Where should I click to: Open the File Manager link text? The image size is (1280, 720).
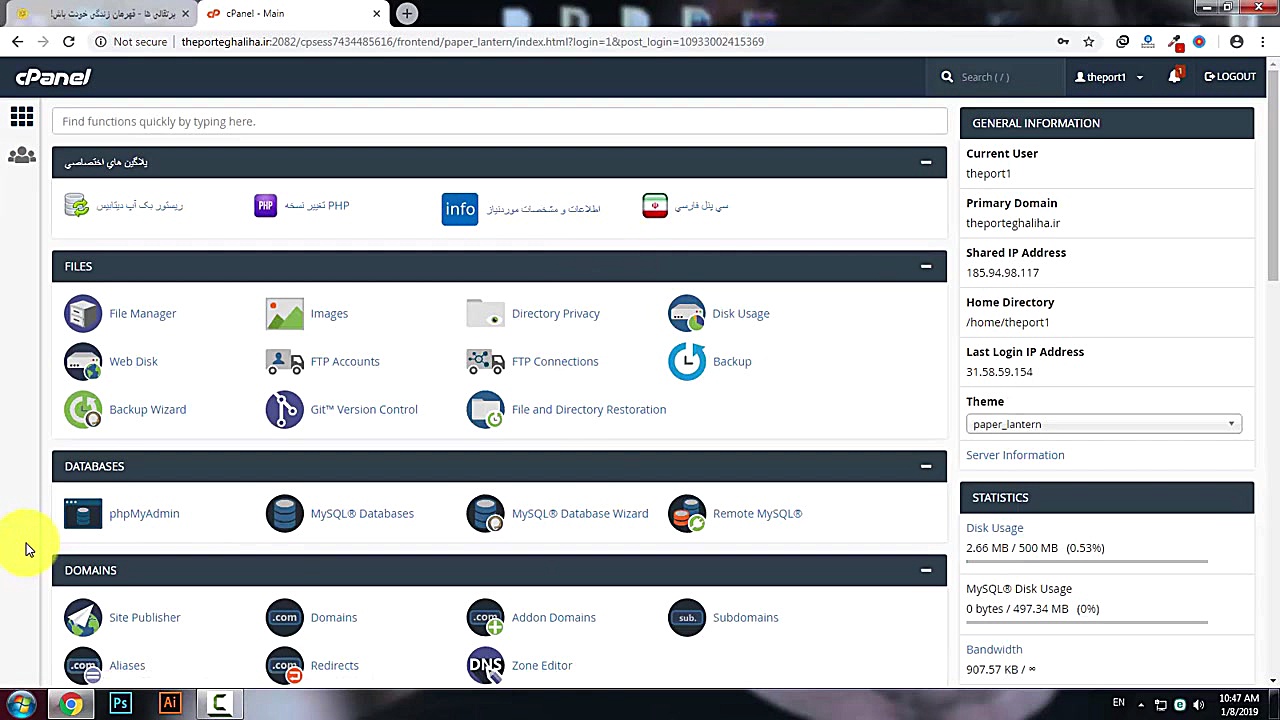click(x=142, y=314)
